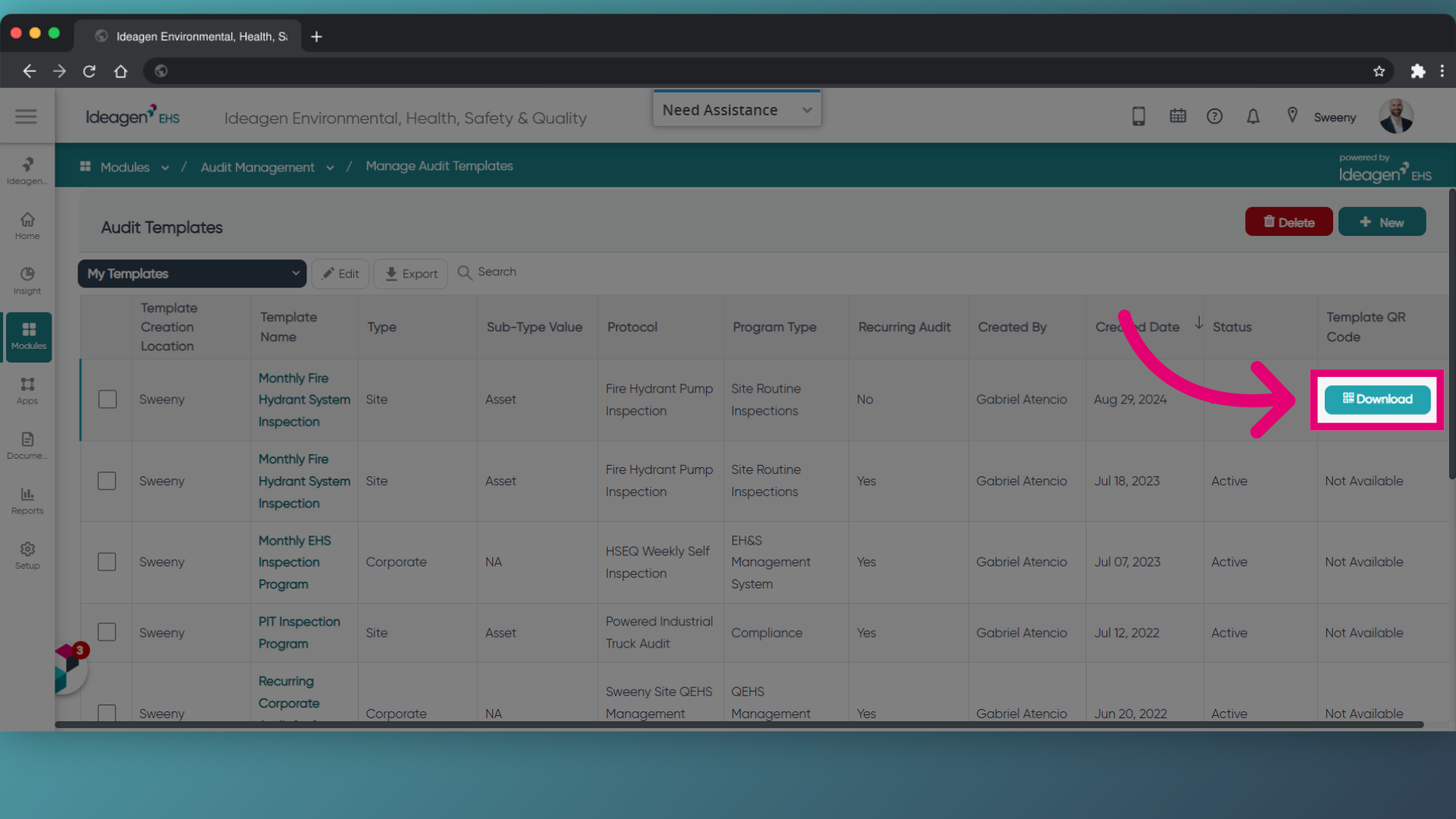Open the notifications bell

[x=1253, y=116]
